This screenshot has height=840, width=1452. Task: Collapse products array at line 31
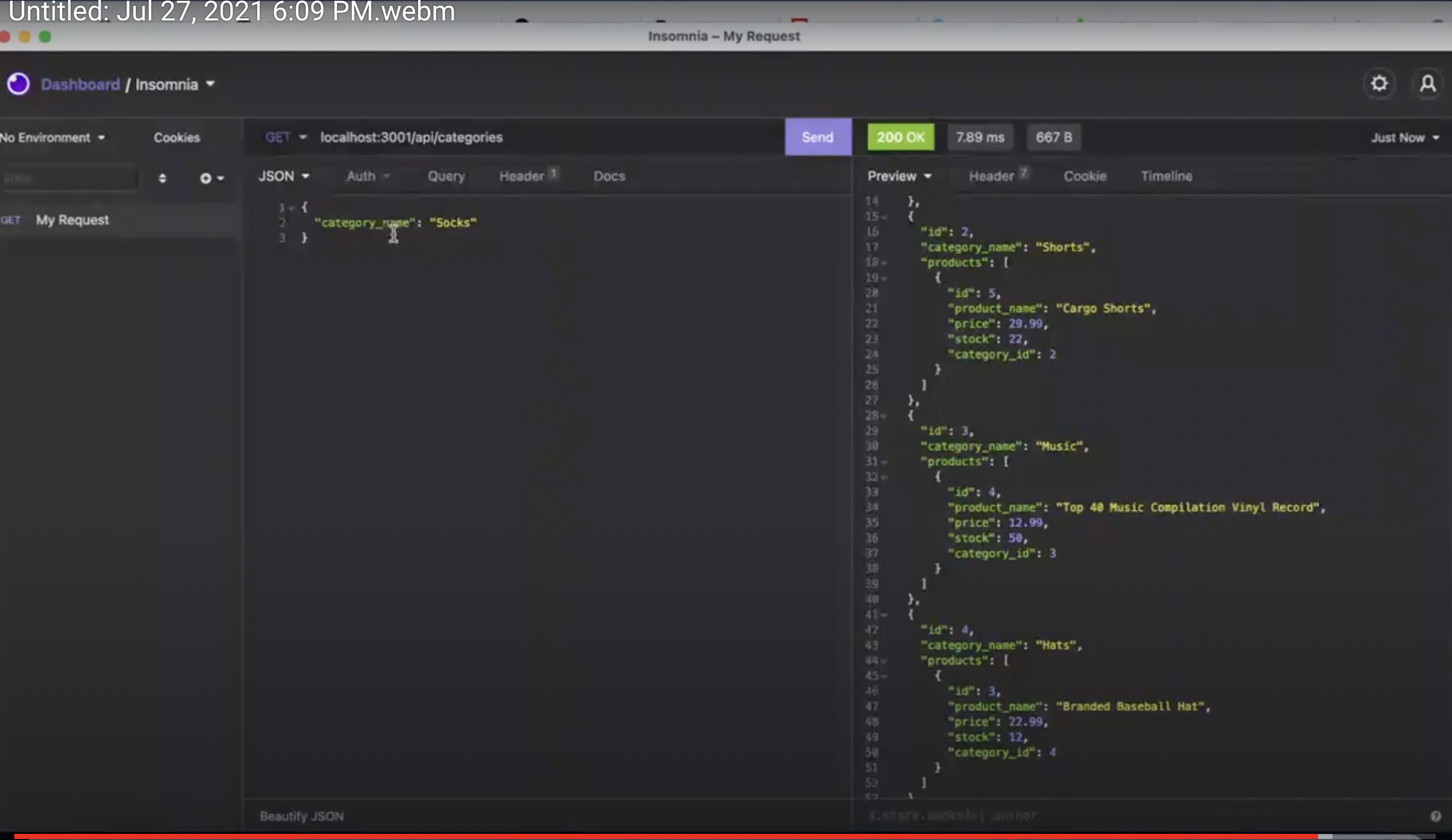(x=884, y=462)
